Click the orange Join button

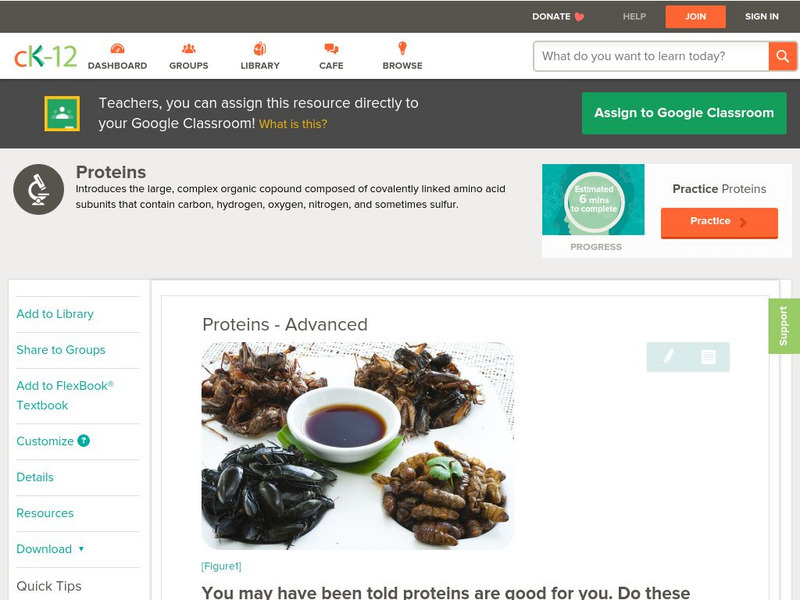[695, 17]
